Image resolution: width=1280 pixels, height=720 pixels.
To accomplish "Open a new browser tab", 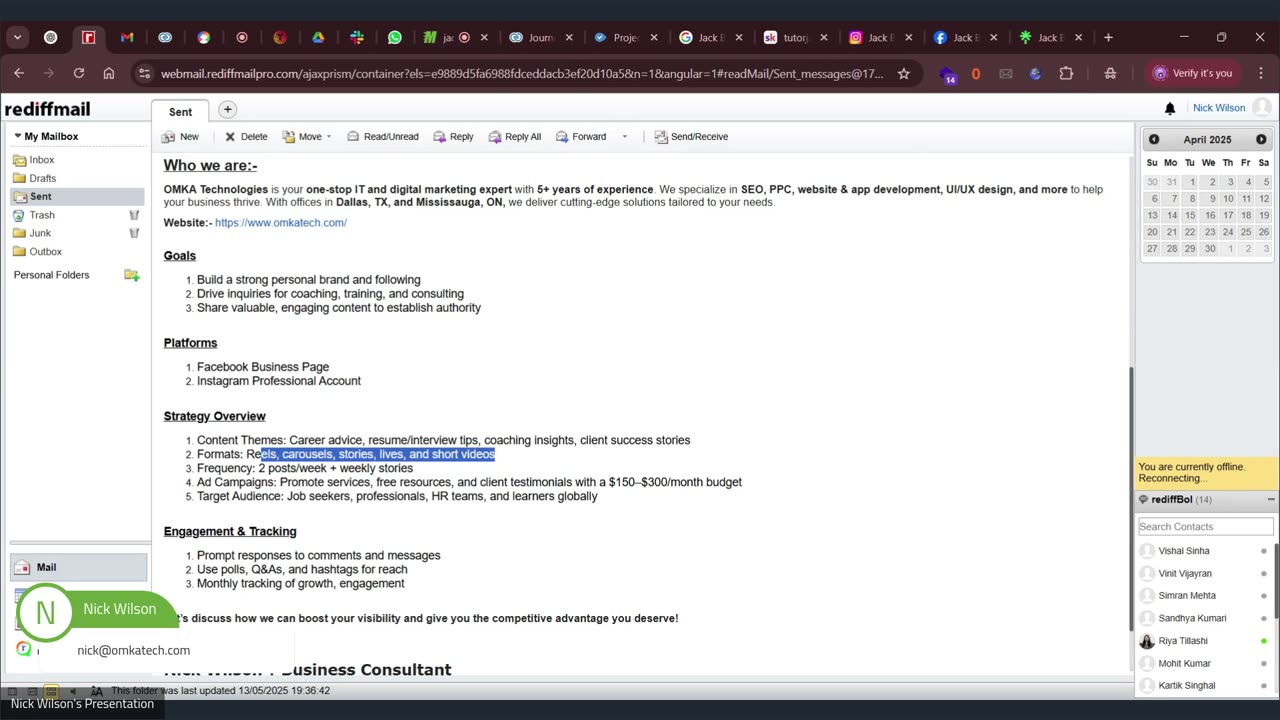I will click(1108, 37).
